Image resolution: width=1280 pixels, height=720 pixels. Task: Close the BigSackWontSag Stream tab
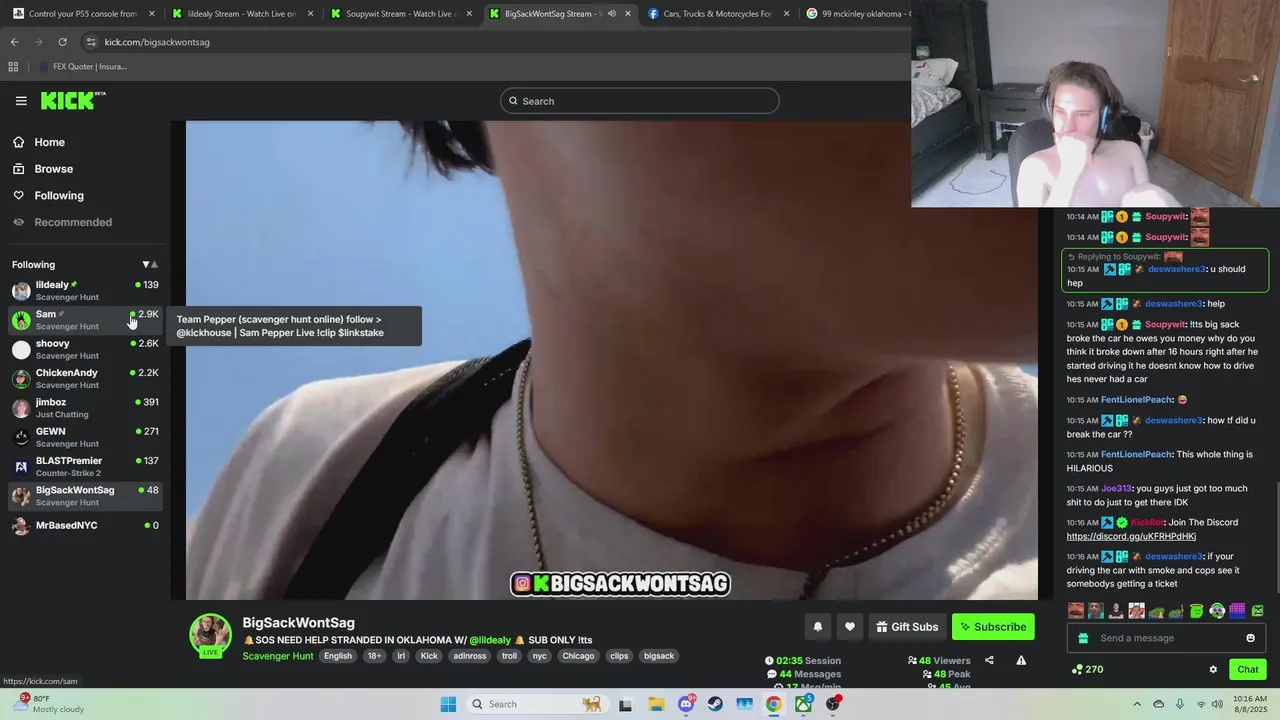point(627,14)
